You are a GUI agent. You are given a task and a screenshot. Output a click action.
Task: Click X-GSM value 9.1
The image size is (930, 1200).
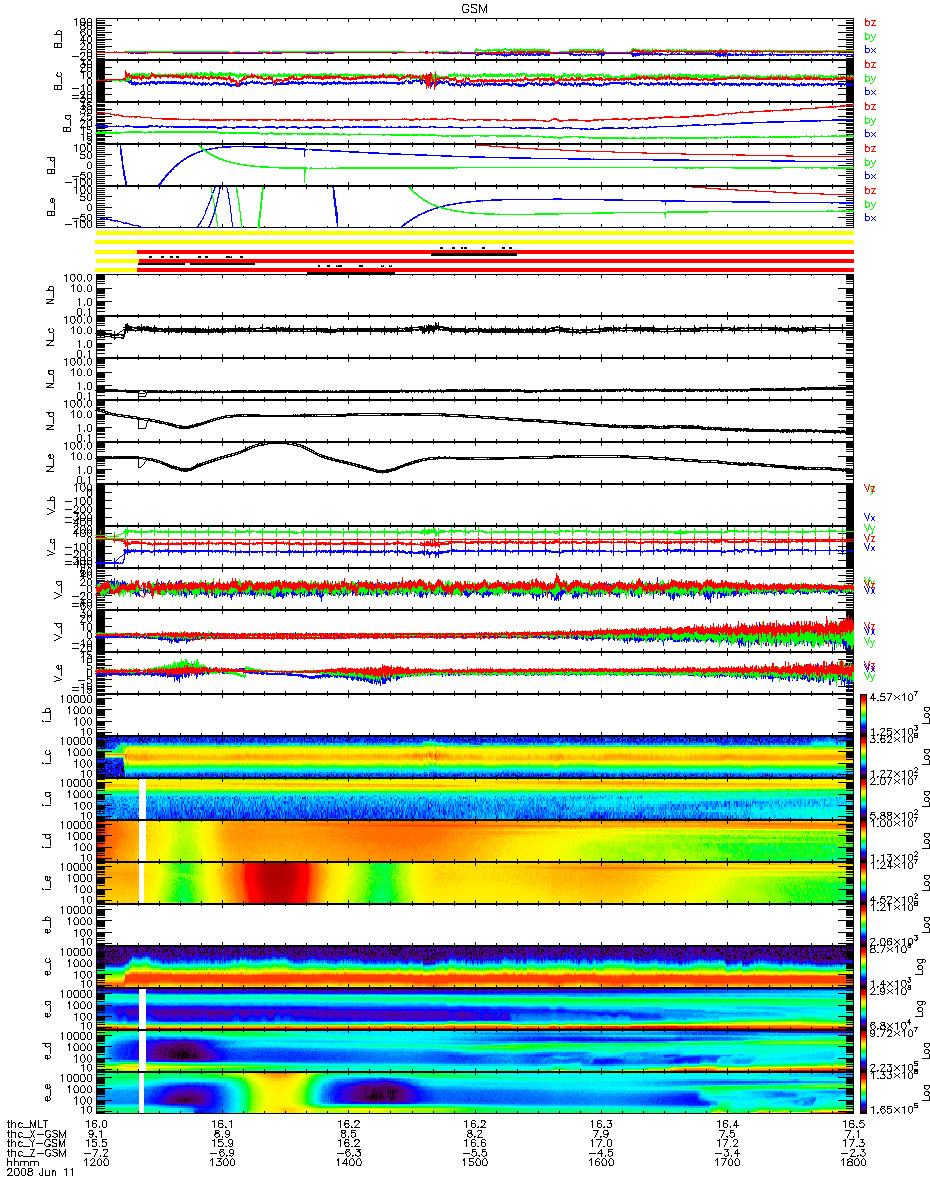[x=96, y=1132]
